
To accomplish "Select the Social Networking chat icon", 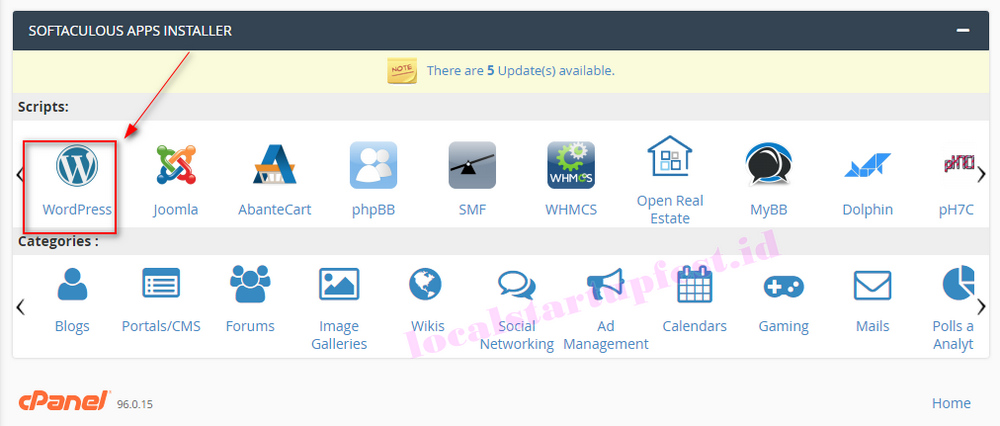I will pyautogui.click(x=517, y=284).
